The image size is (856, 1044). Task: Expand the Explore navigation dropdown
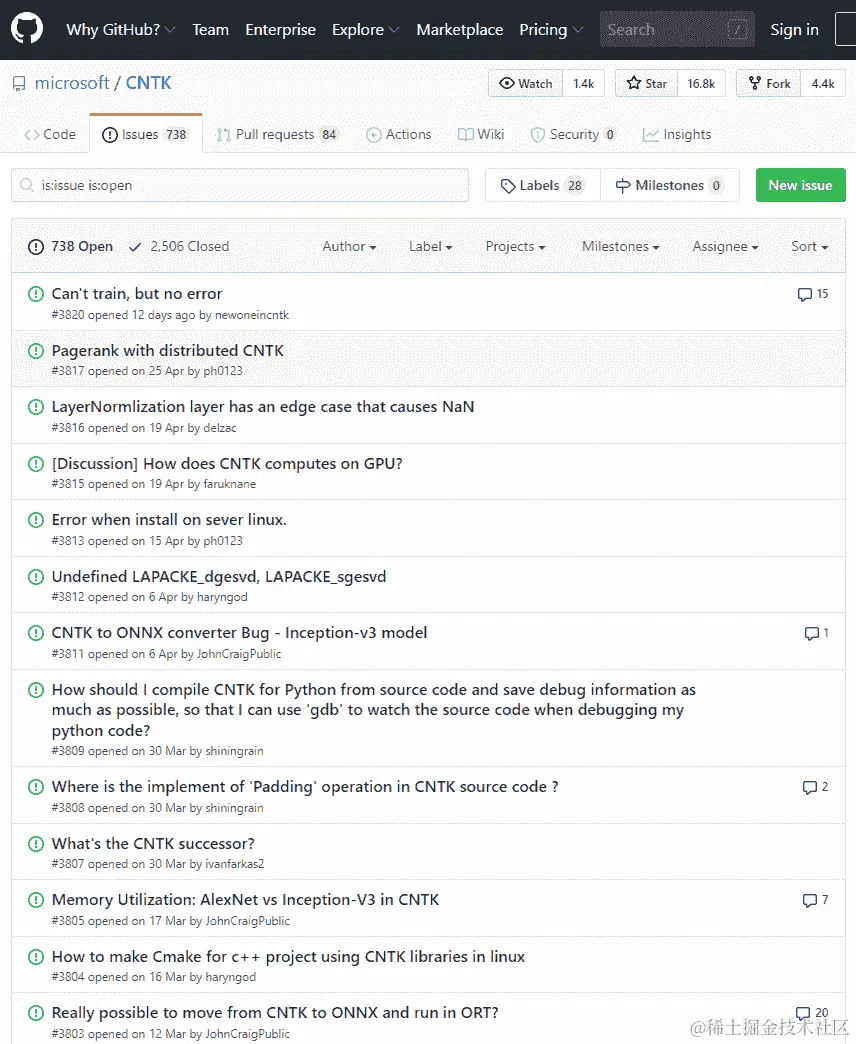coord(365,29)
